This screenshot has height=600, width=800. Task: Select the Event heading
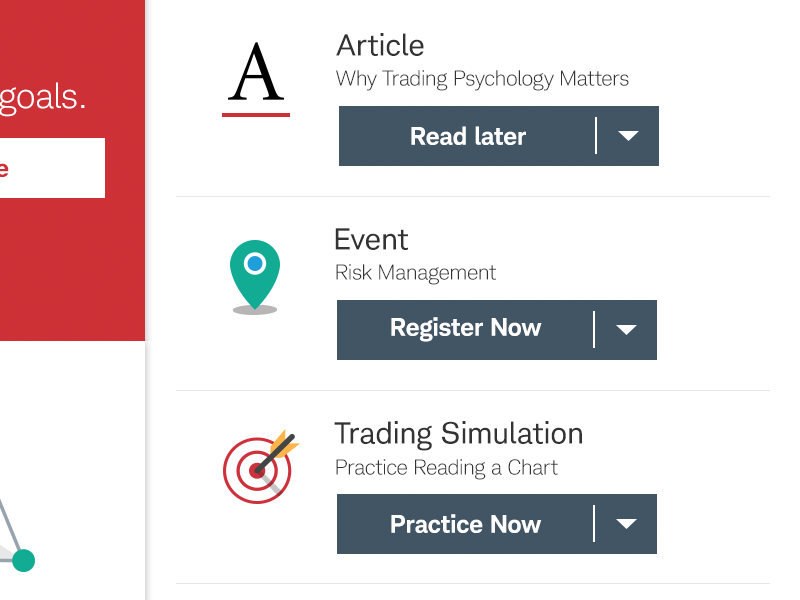coord(371,239)
